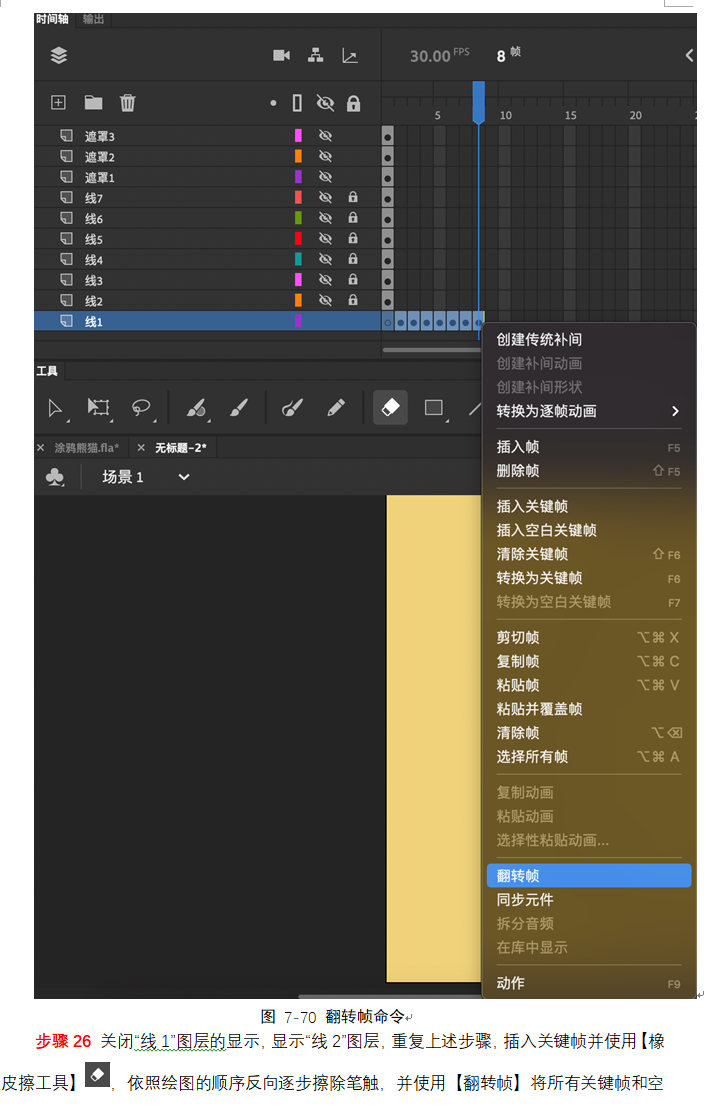Toggle outline column header for all layers
Viewport: 709px width, 1119px height.
click(297, 103)
